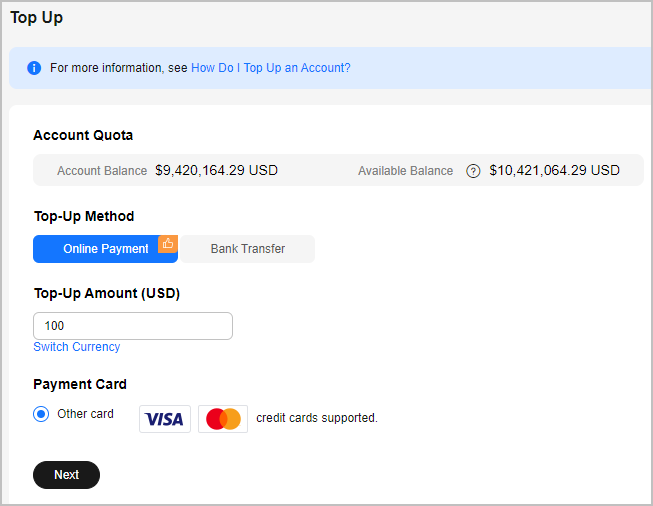Image resolution: width=653 pixels, height=506 pixels.
Task: Click the orange thumbs-up recommended badge
Action: coord(168,244)
